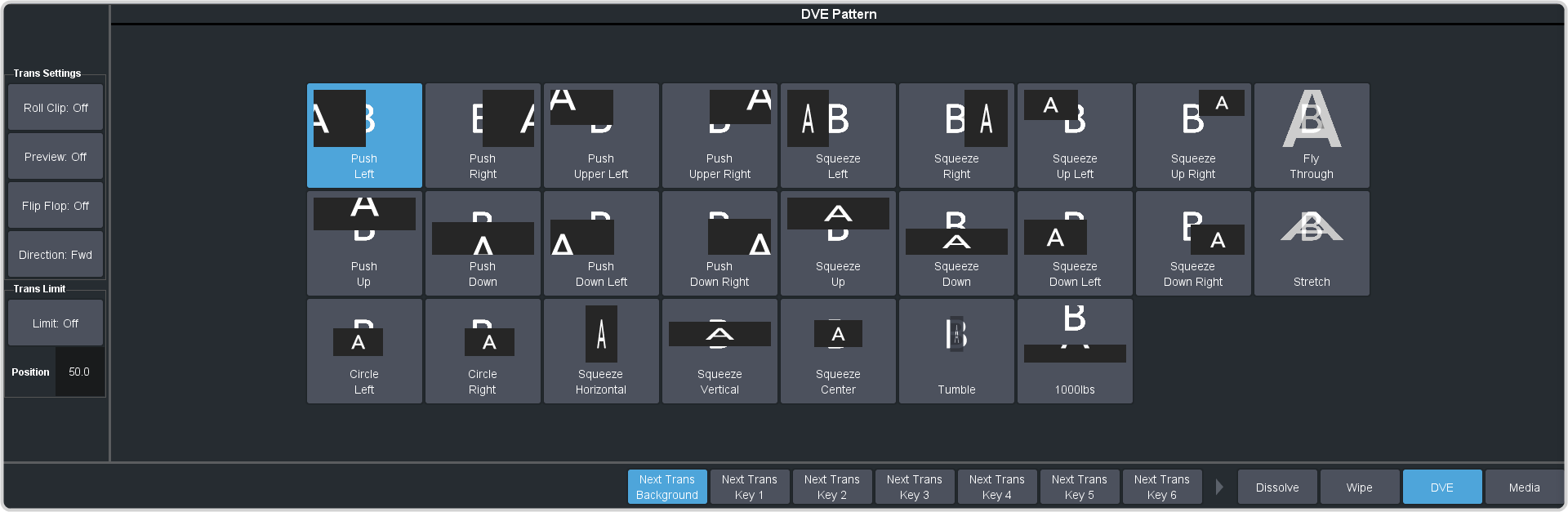Viewport: 1568px width, 512px height.
Task: Click the Position value field 50.0
Action: [79, 372]
